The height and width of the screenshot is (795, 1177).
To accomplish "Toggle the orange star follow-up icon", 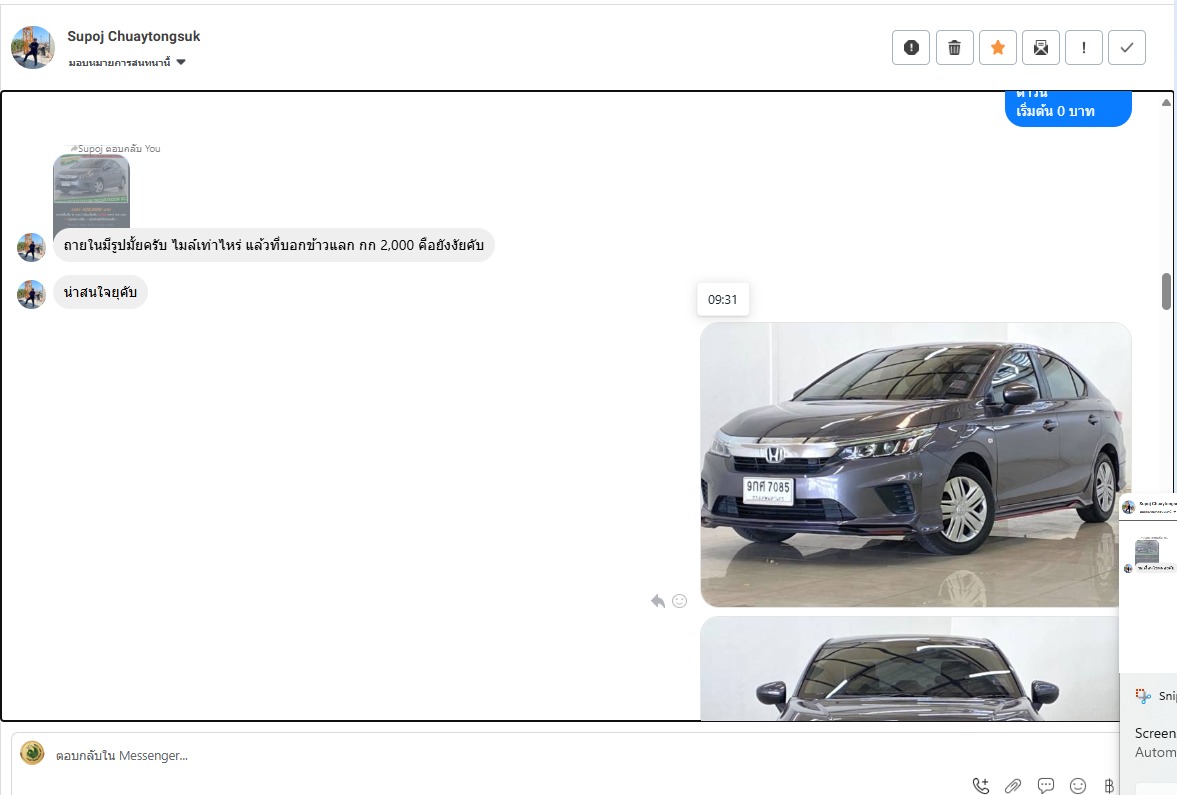I will tap(998, 48).
